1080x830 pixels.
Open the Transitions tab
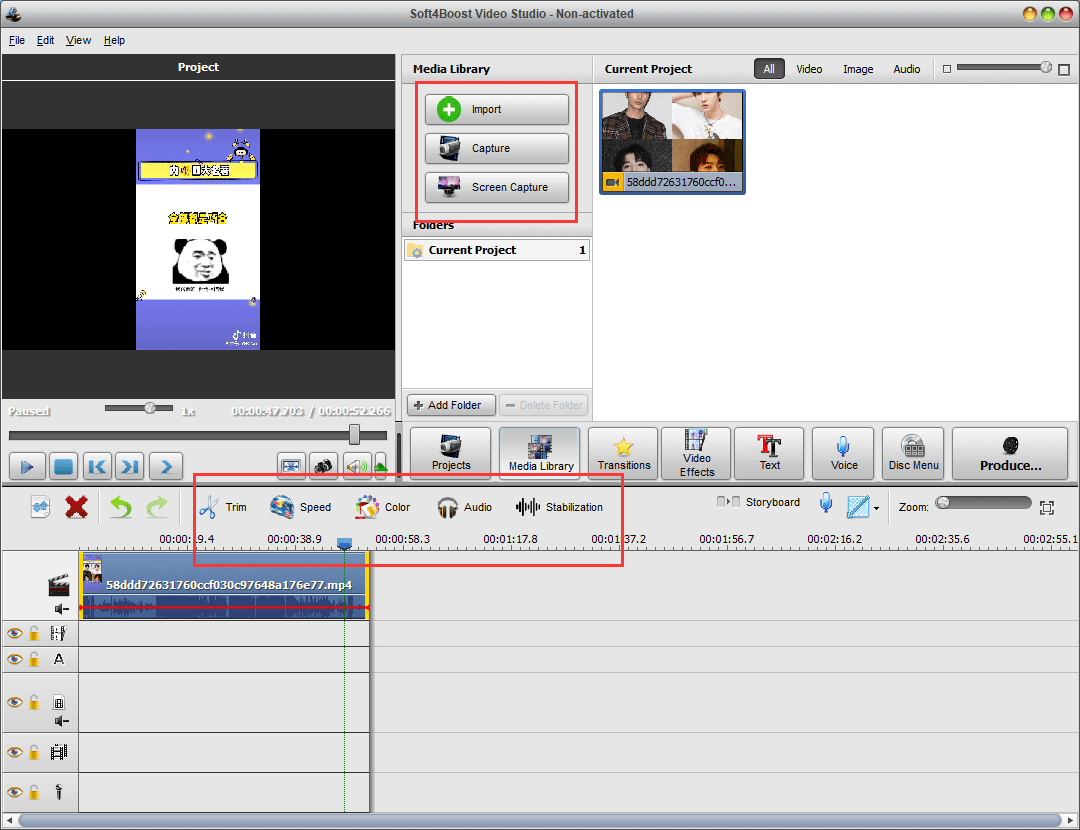point(623,453)
